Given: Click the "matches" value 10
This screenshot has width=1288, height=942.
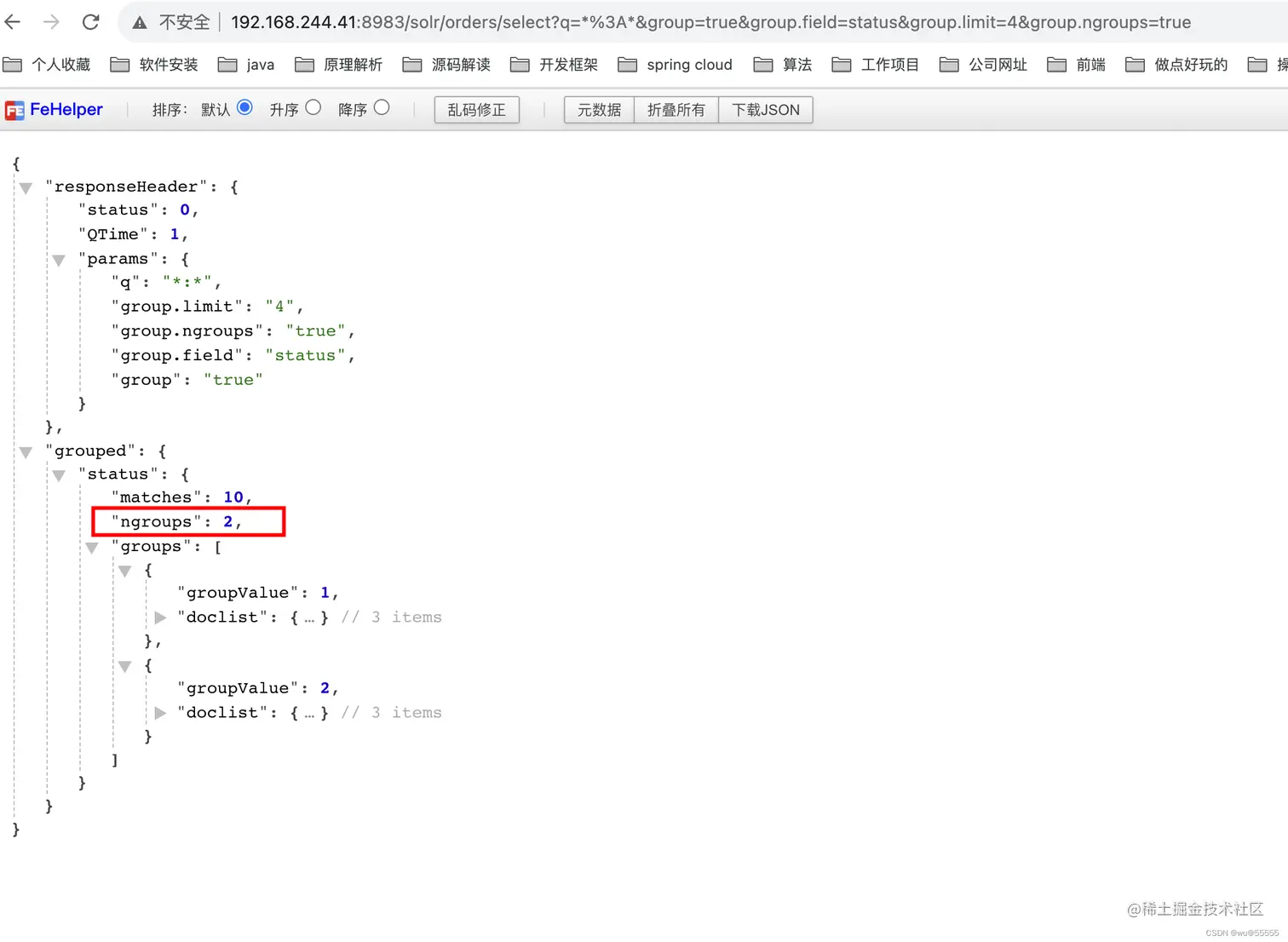Looking at the screenshot, I should click(233, 497).
